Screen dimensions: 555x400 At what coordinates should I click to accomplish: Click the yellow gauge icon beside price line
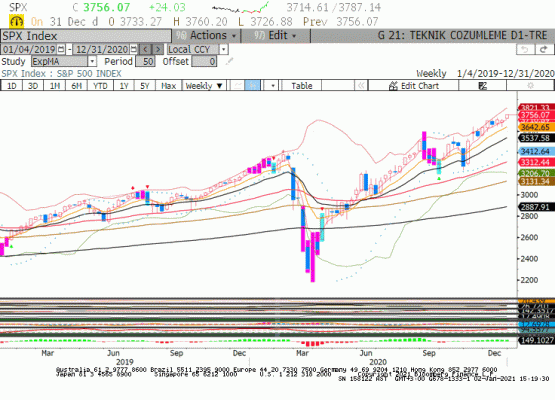pyautogui.click(x=16, y=22)
